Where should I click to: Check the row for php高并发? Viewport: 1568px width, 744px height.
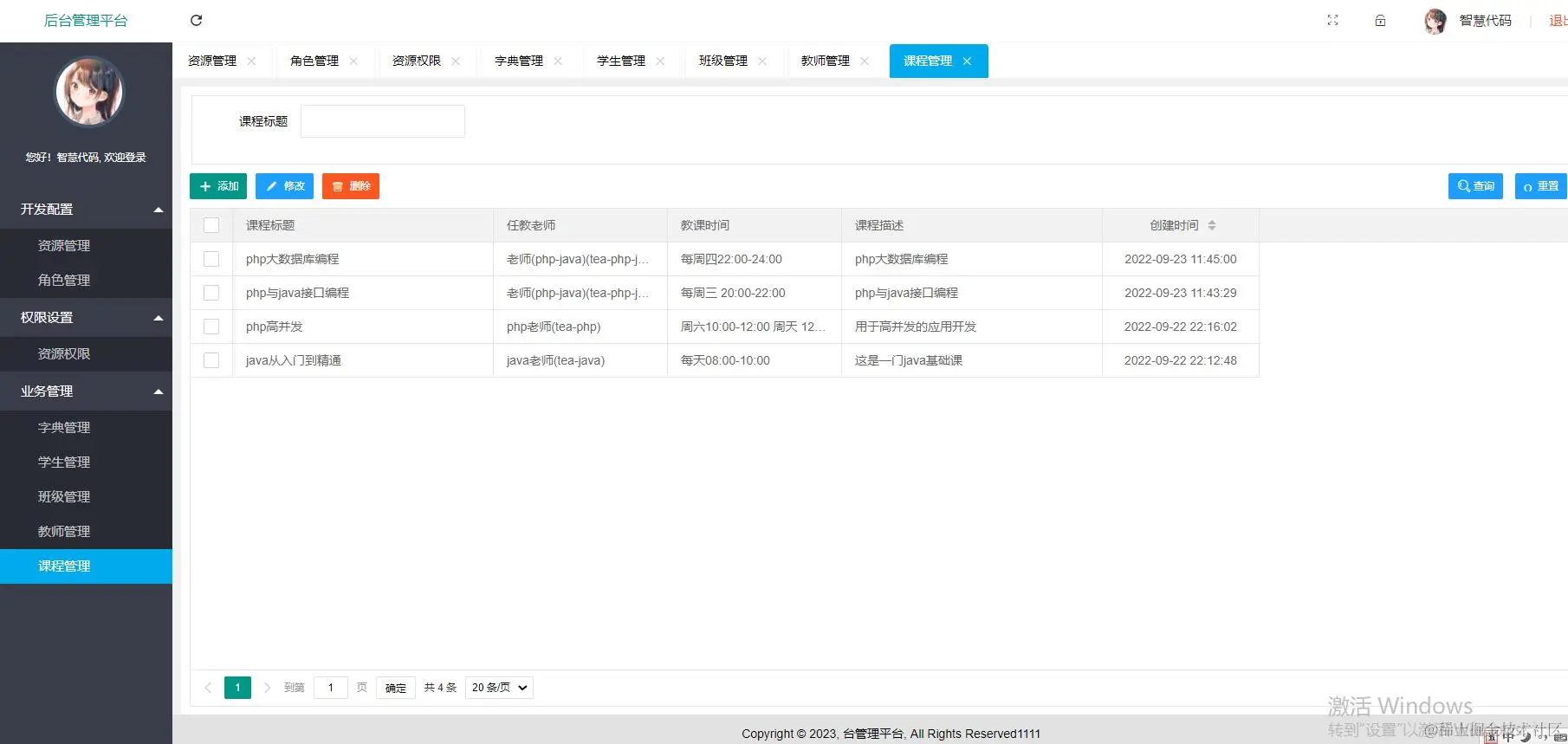[211, 327]
